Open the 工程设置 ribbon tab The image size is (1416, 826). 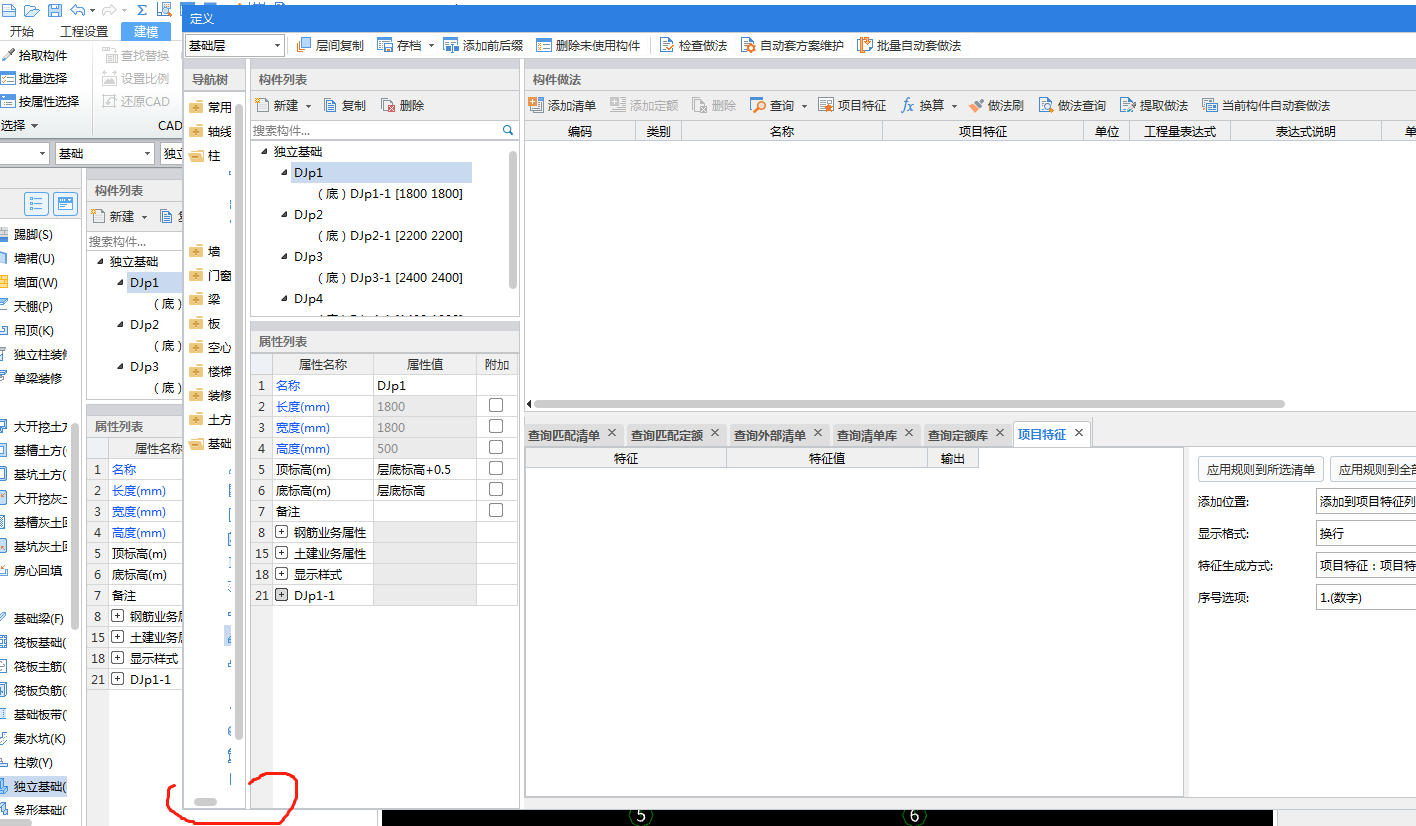click(x=84, y=31)
